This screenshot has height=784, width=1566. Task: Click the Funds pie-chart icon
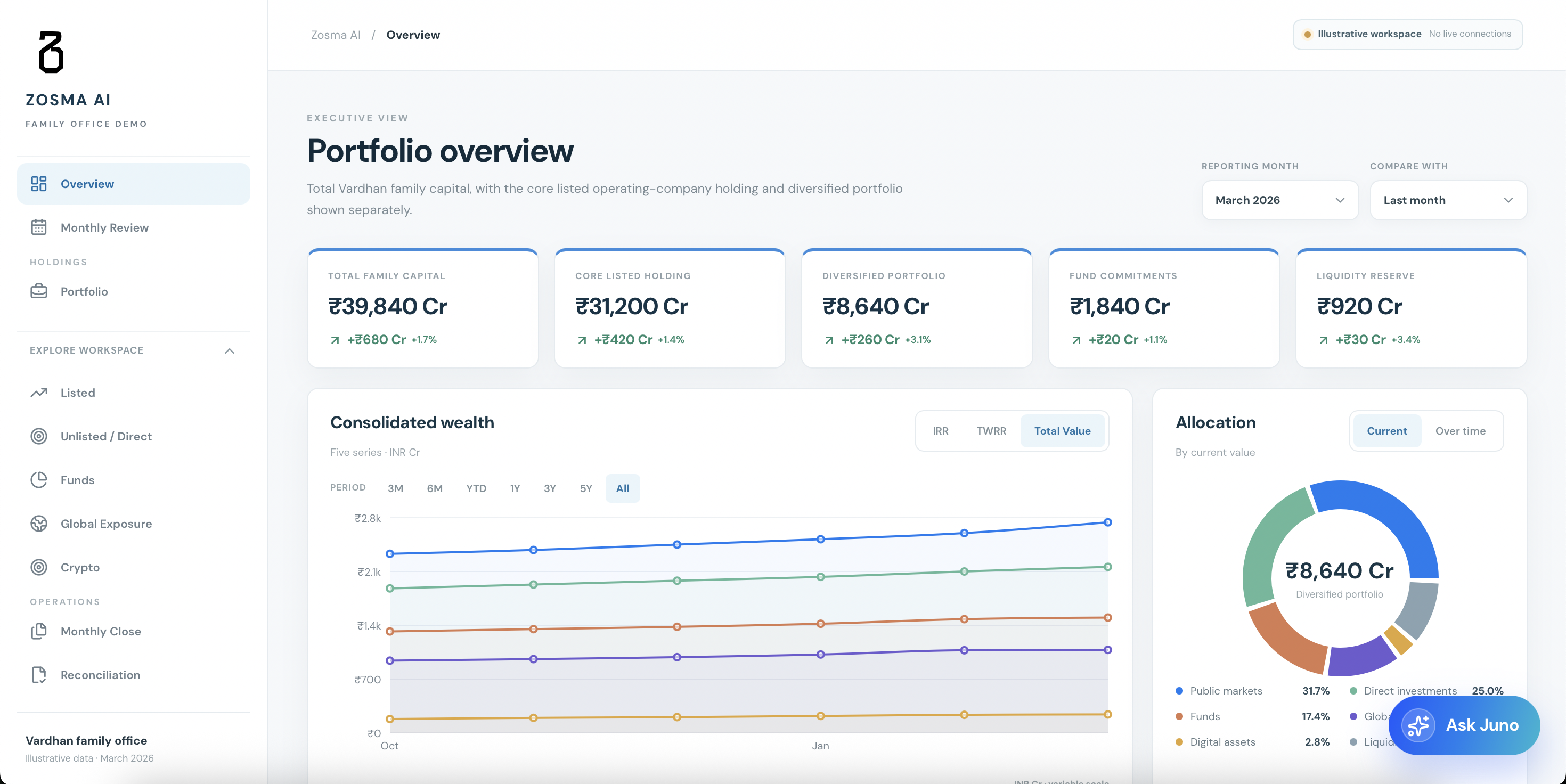[39, 480]
